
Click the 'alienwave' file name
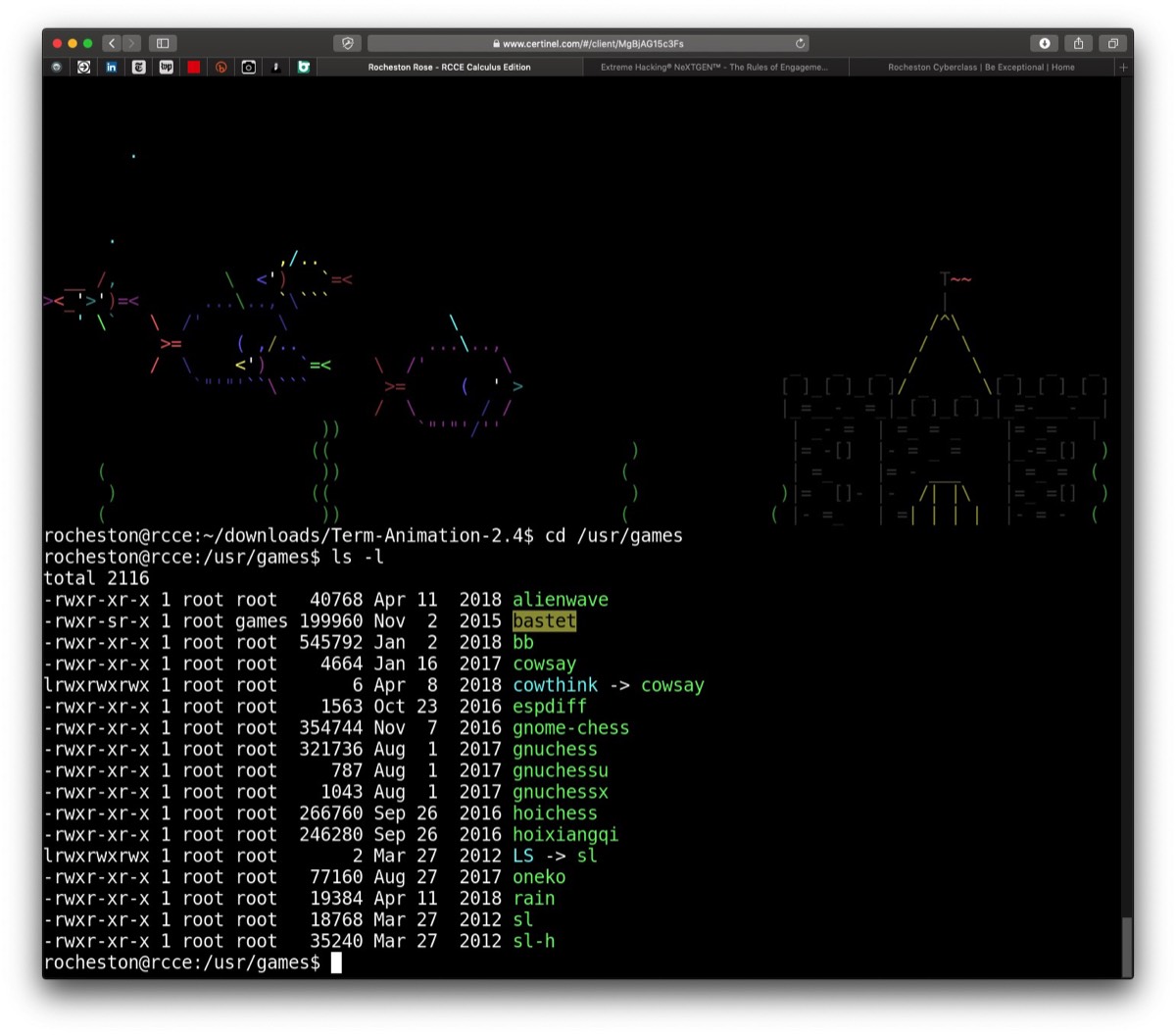click(x=561, y=600)
